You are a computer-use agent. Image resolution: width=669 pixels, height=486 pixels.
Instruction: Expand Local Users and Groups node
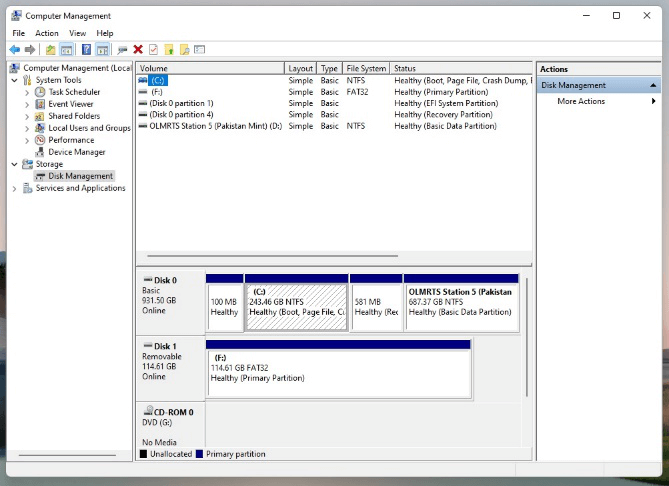27,128
